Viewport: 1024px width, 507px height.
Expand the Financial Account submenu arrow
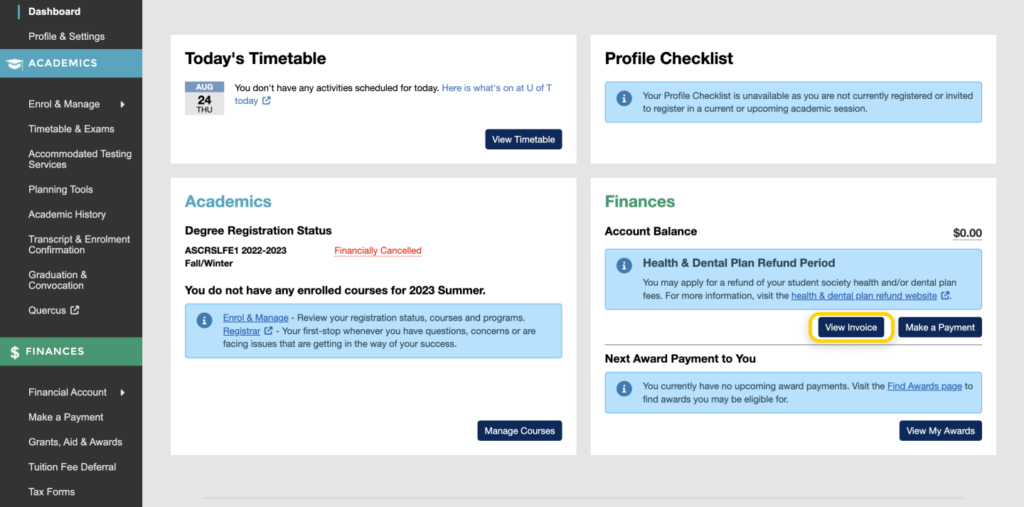[x=122, y=392]
